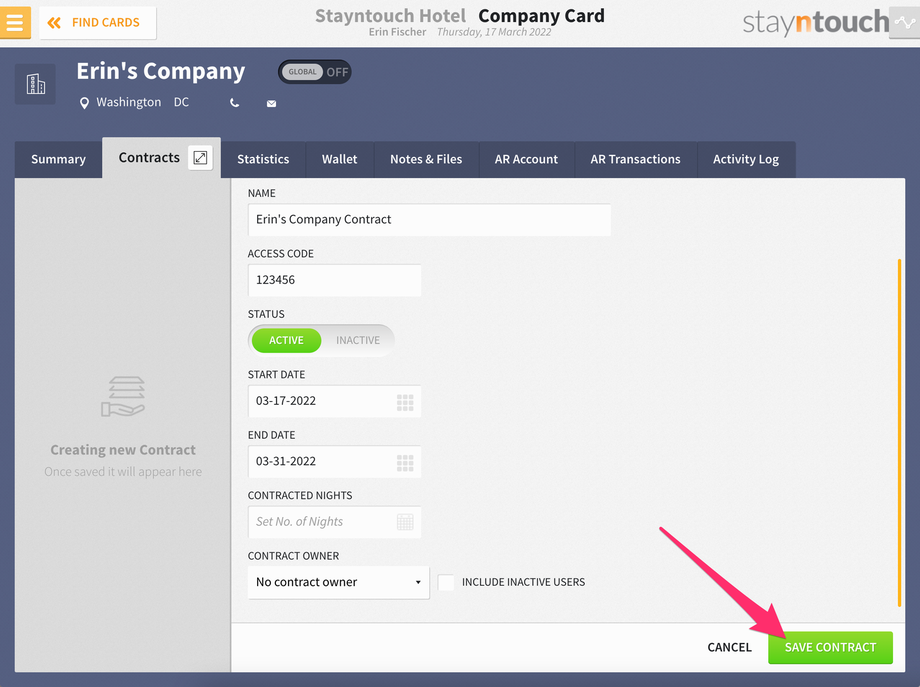
Task: Cancel the new contract
Action: [729, 647]
